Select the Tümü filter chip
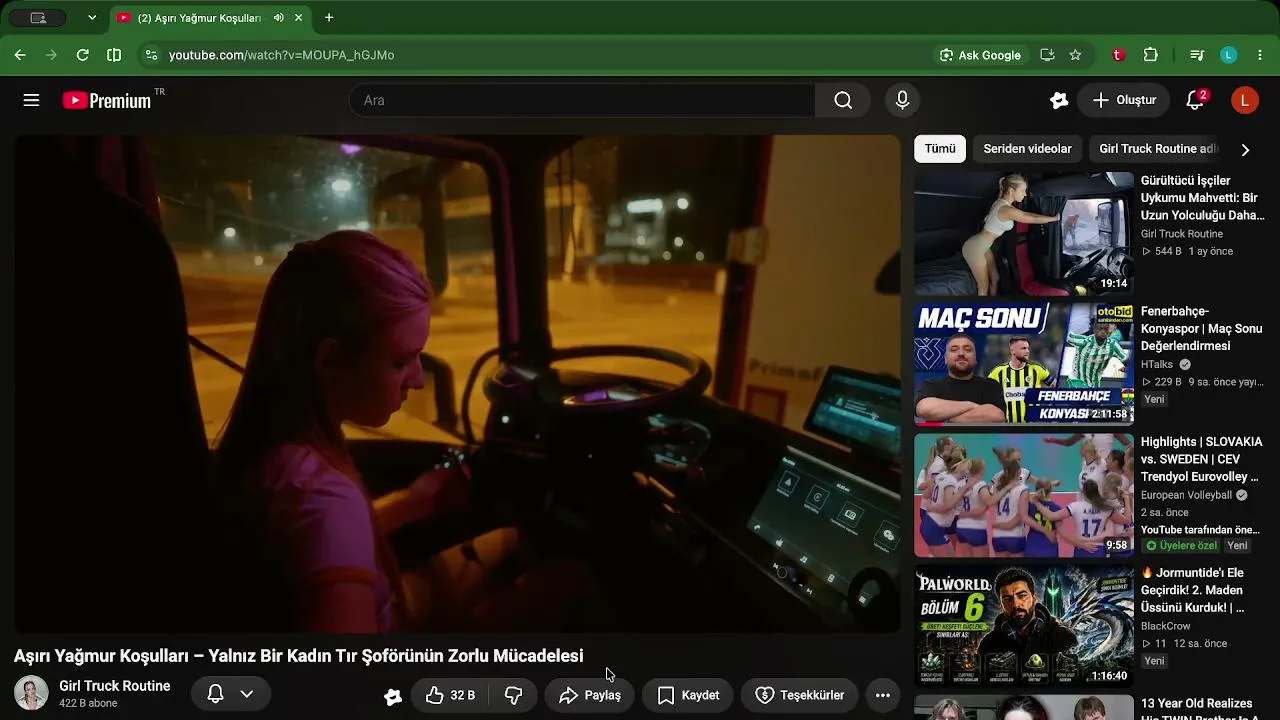 pos(940,149)
